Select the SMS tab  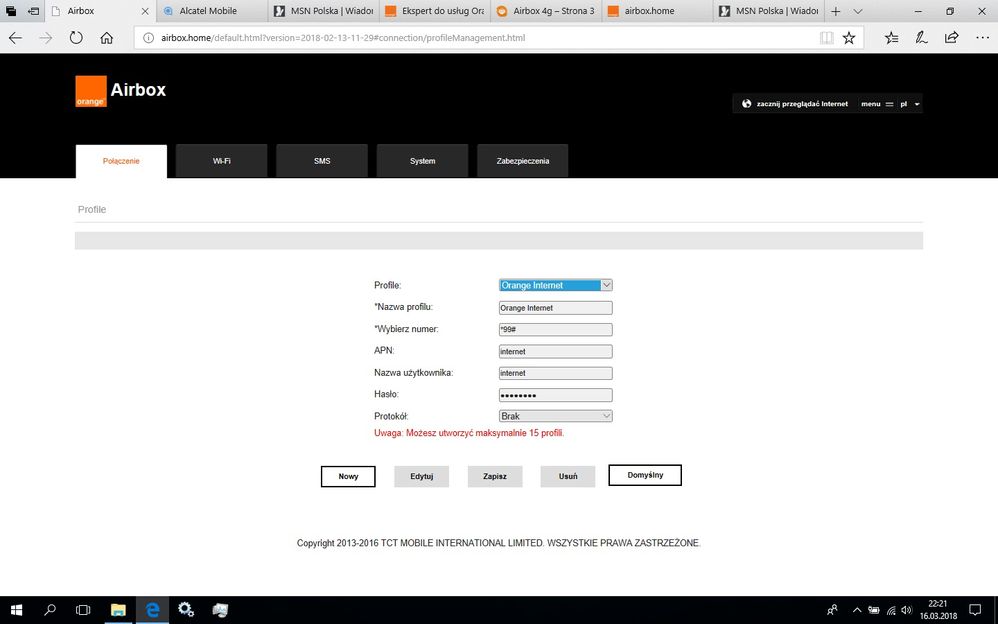[322, 161]
